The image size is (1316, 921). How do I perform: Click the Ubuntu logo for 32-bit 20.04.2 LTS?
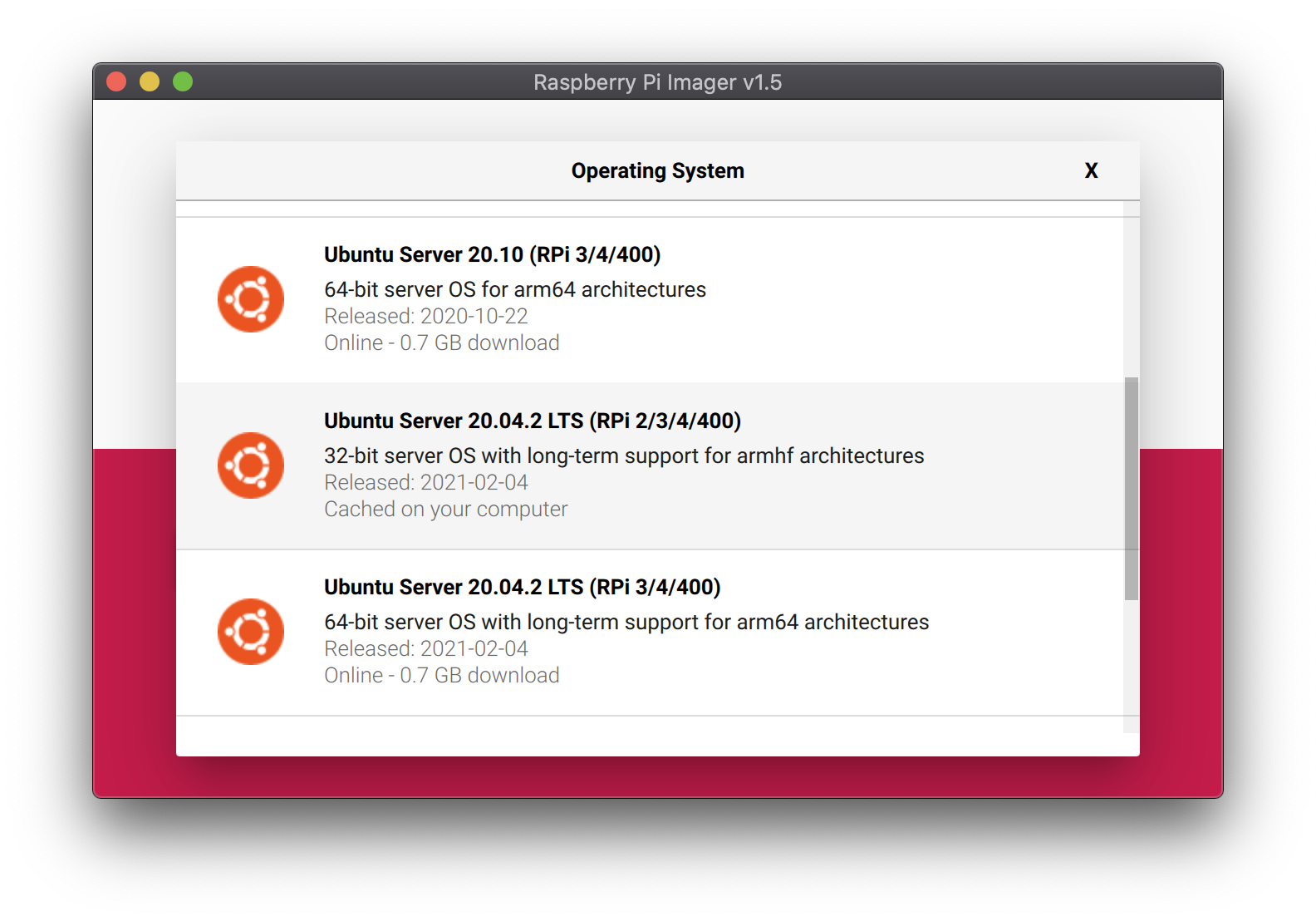(250, 465)
